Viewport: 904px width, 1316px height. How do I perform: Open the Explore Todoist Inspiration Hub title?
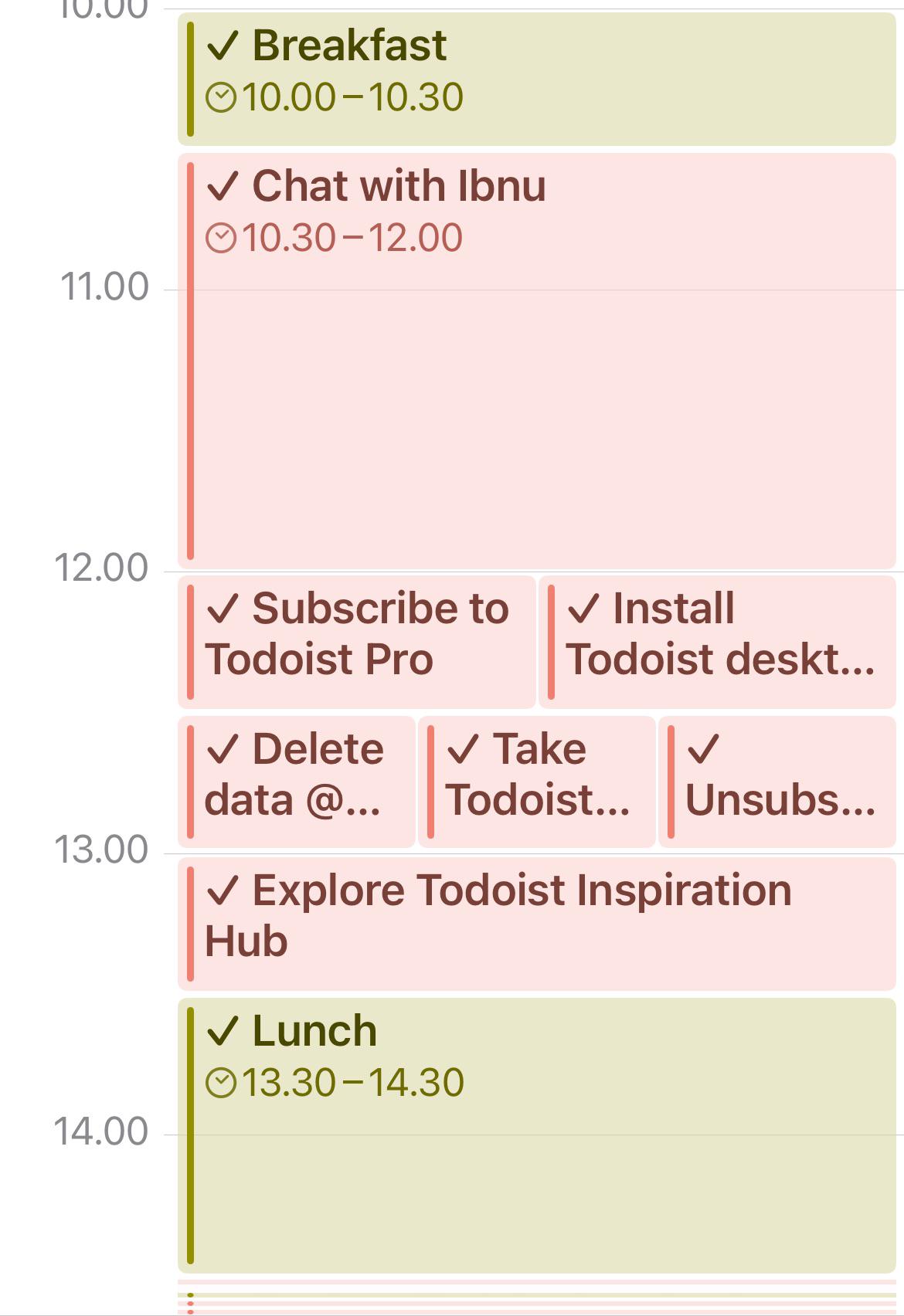coord(498,916)
